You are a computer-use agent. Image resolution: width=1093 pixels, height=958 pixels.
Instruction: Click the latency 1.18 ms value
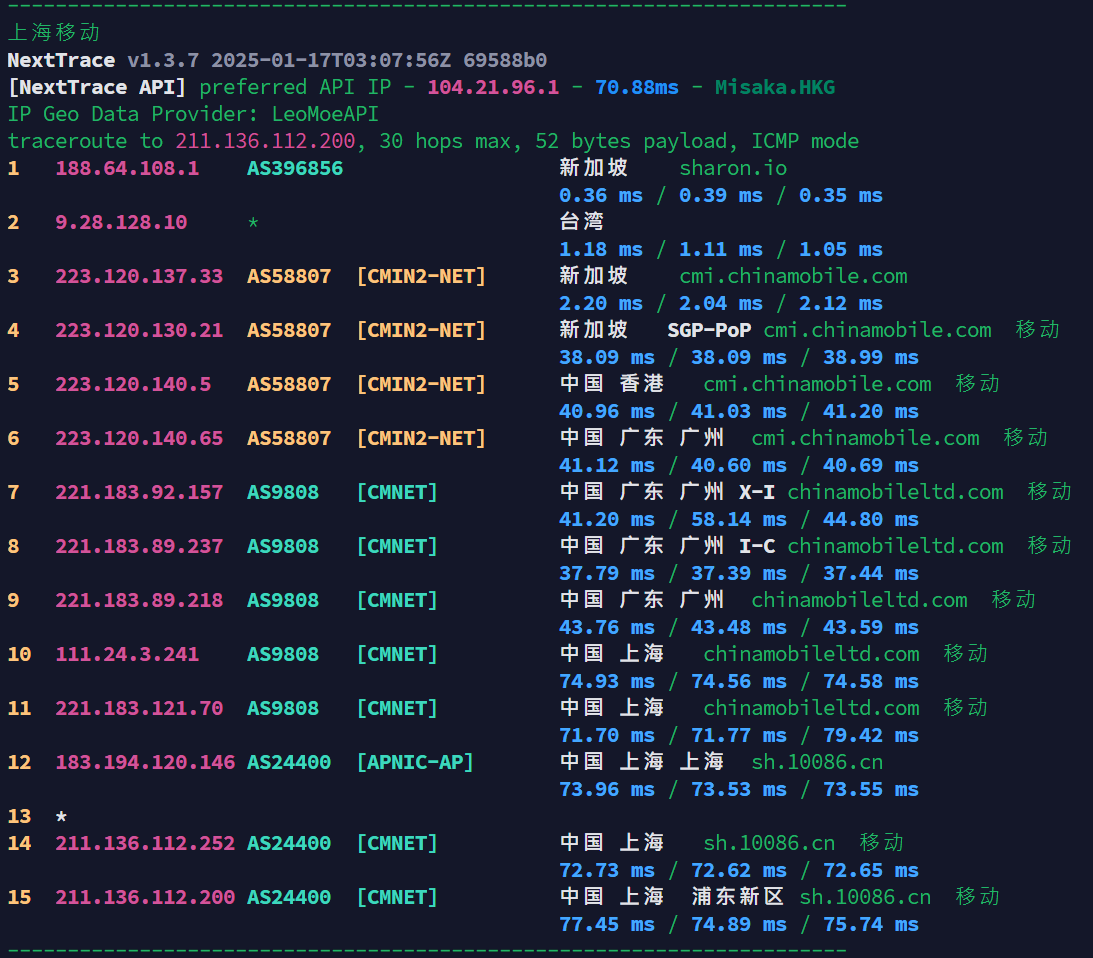601,250
